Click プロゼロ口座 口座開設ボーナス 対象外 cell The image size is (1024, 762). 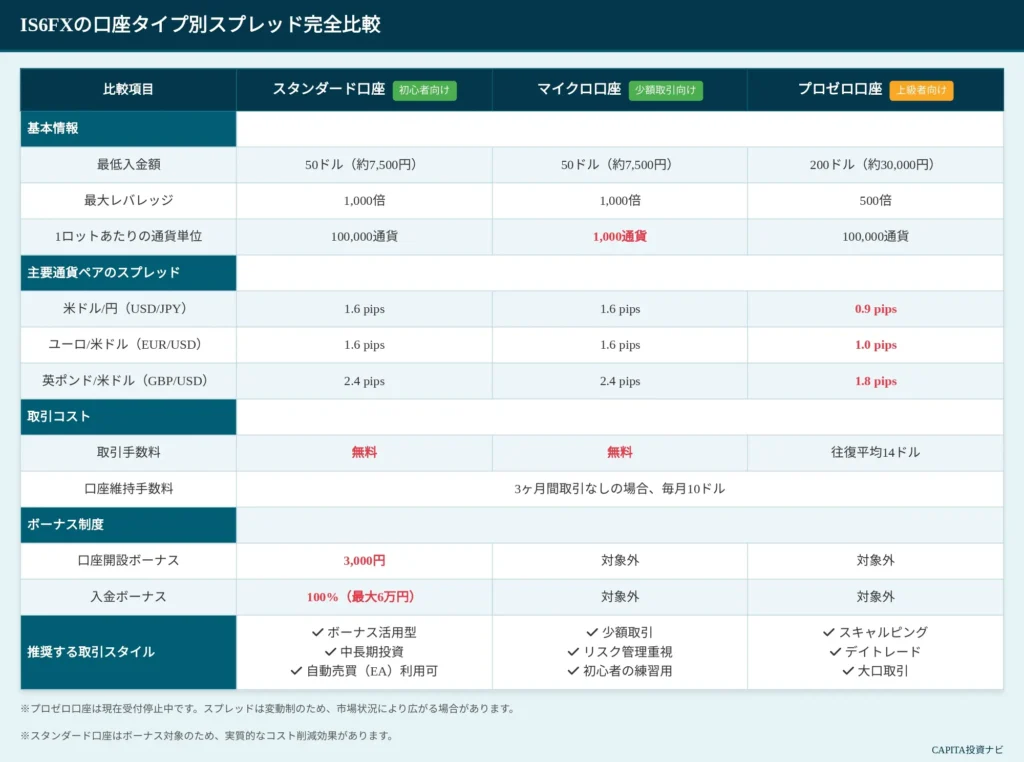(875, 560)
